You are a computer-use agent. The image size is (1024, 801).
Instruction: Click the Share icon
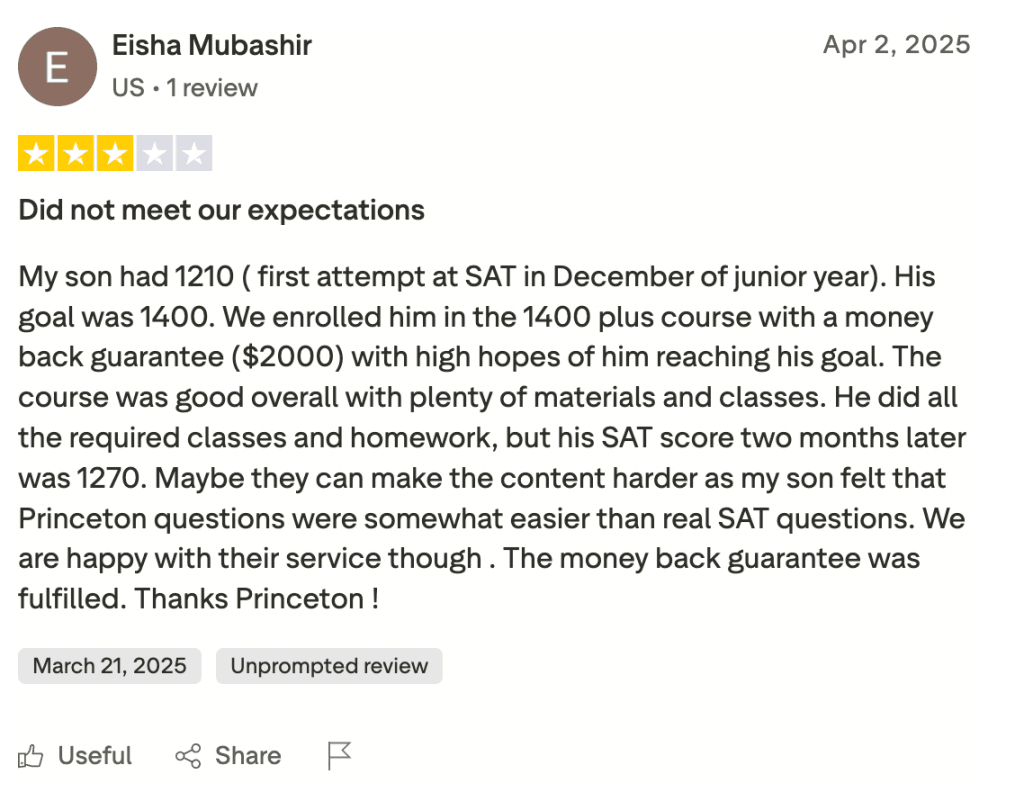tap(189, 756)
